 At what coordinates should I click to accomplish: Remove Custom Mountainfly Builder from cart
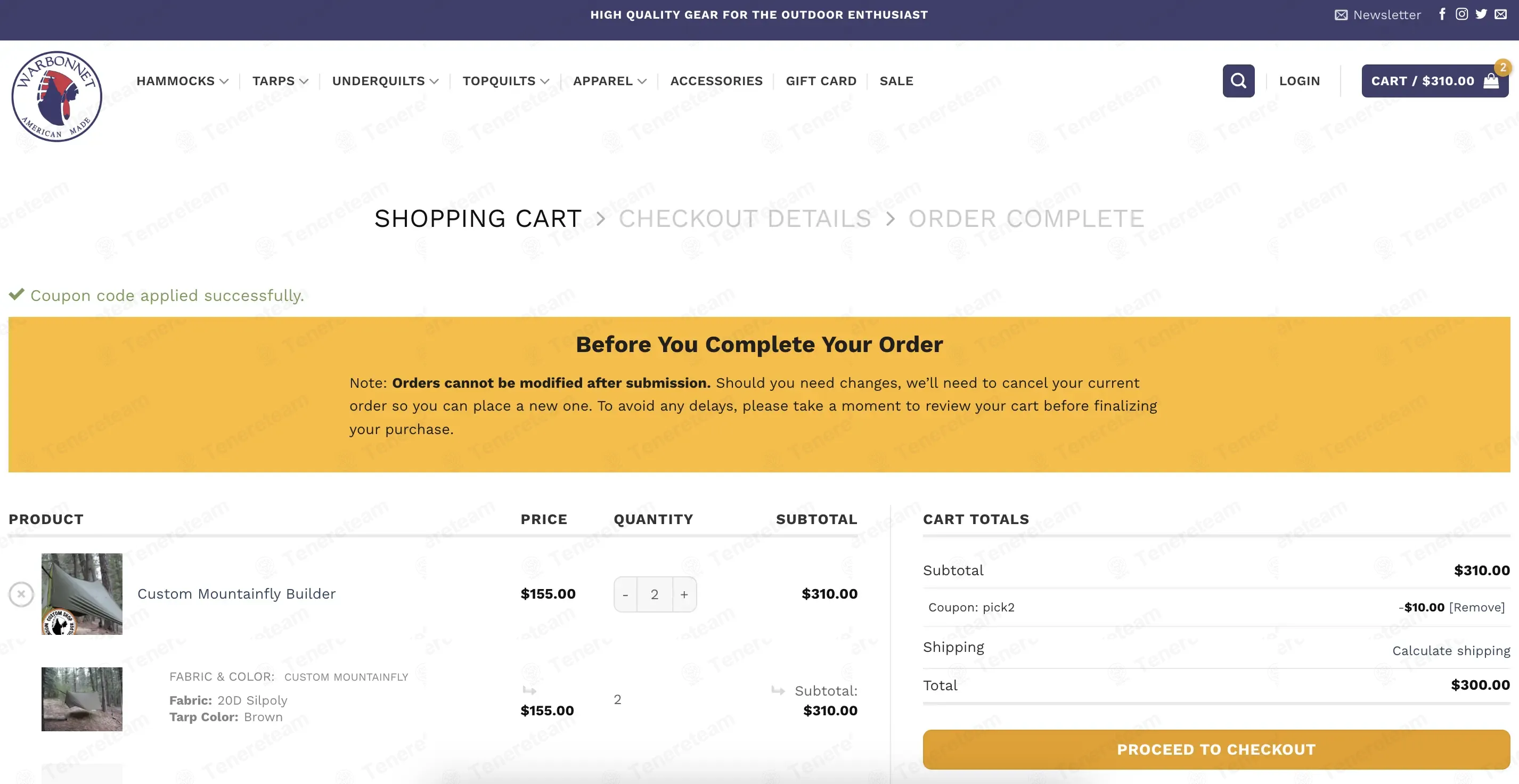[21, 594]
